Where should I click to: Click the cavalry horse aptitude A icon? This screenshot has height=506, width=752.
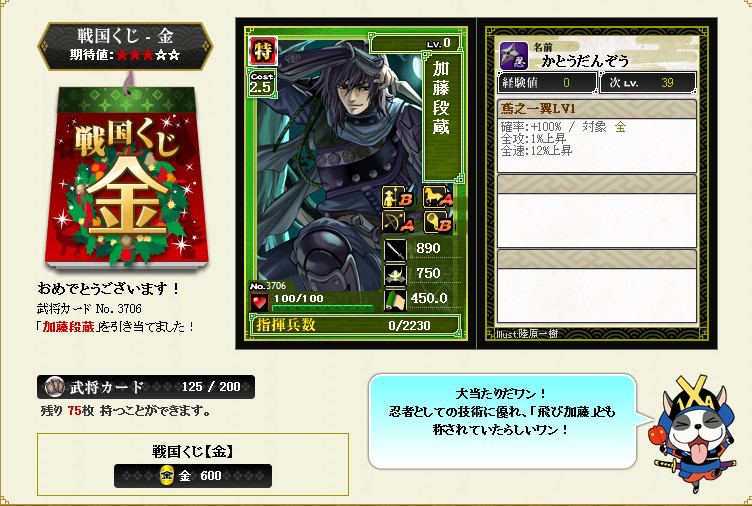point(437,197)
